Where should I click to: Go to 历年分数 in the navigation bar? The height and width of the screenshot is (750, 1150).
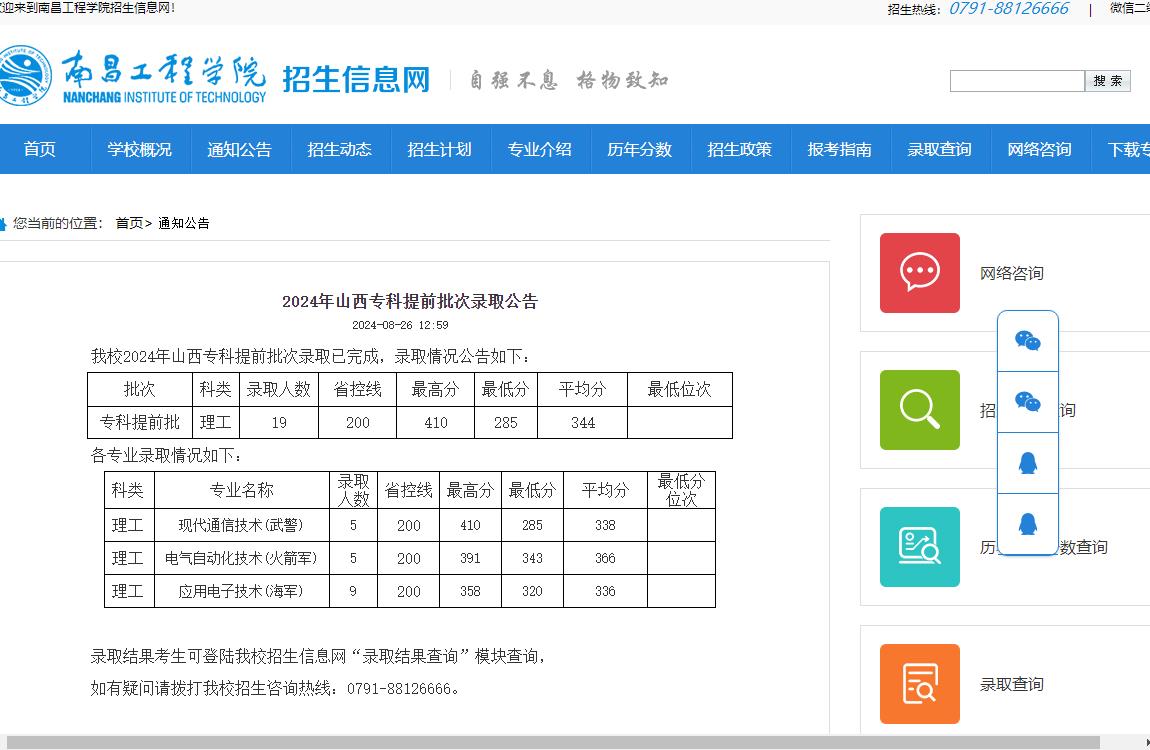tap(639, 149)
